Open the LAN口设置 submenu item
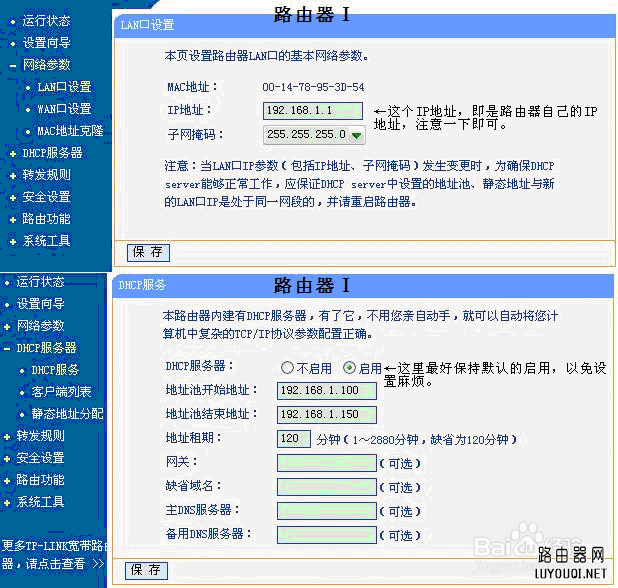 click(64, 87)
